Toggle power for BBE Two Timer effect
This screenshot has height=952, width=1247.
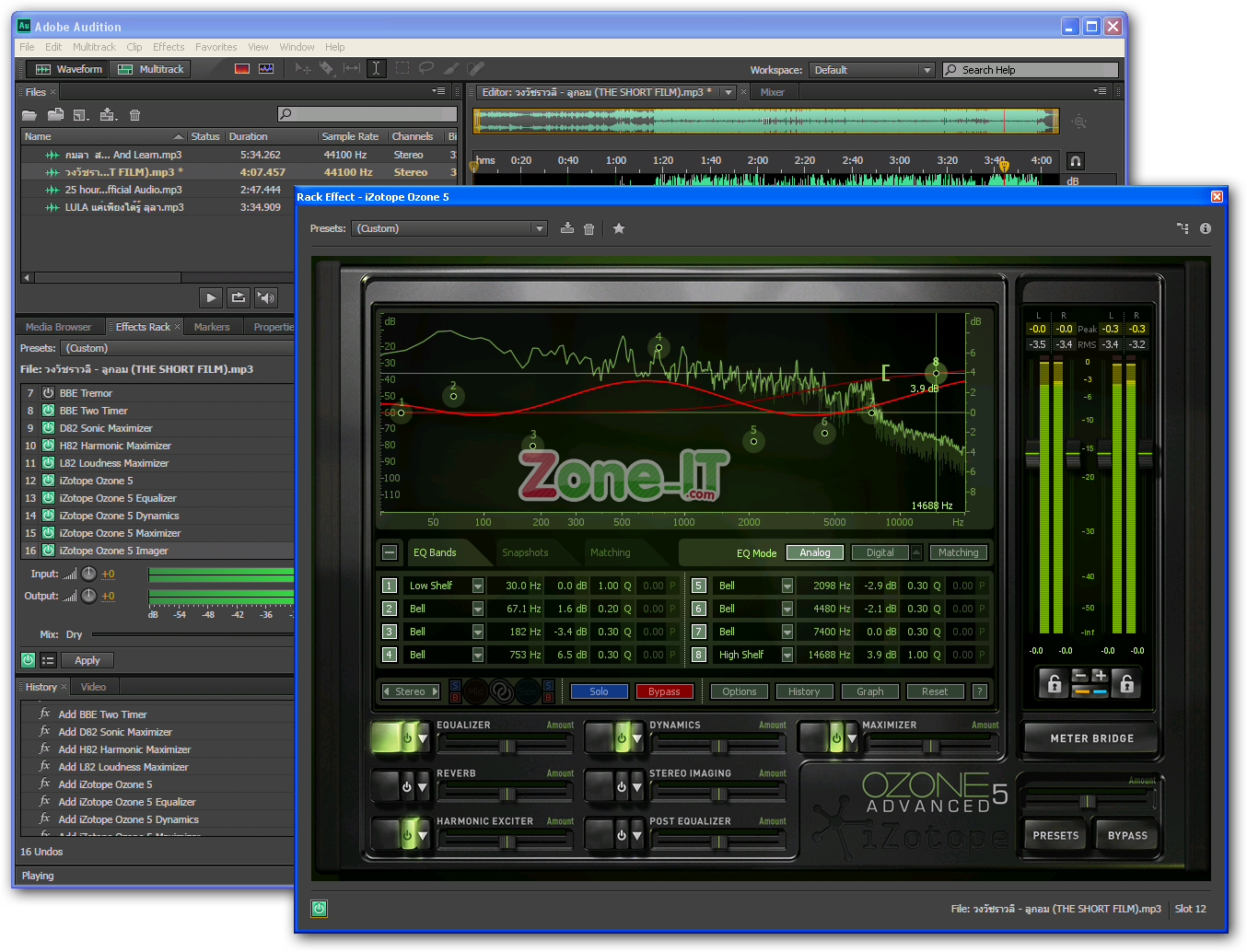[x=48, y=411]
